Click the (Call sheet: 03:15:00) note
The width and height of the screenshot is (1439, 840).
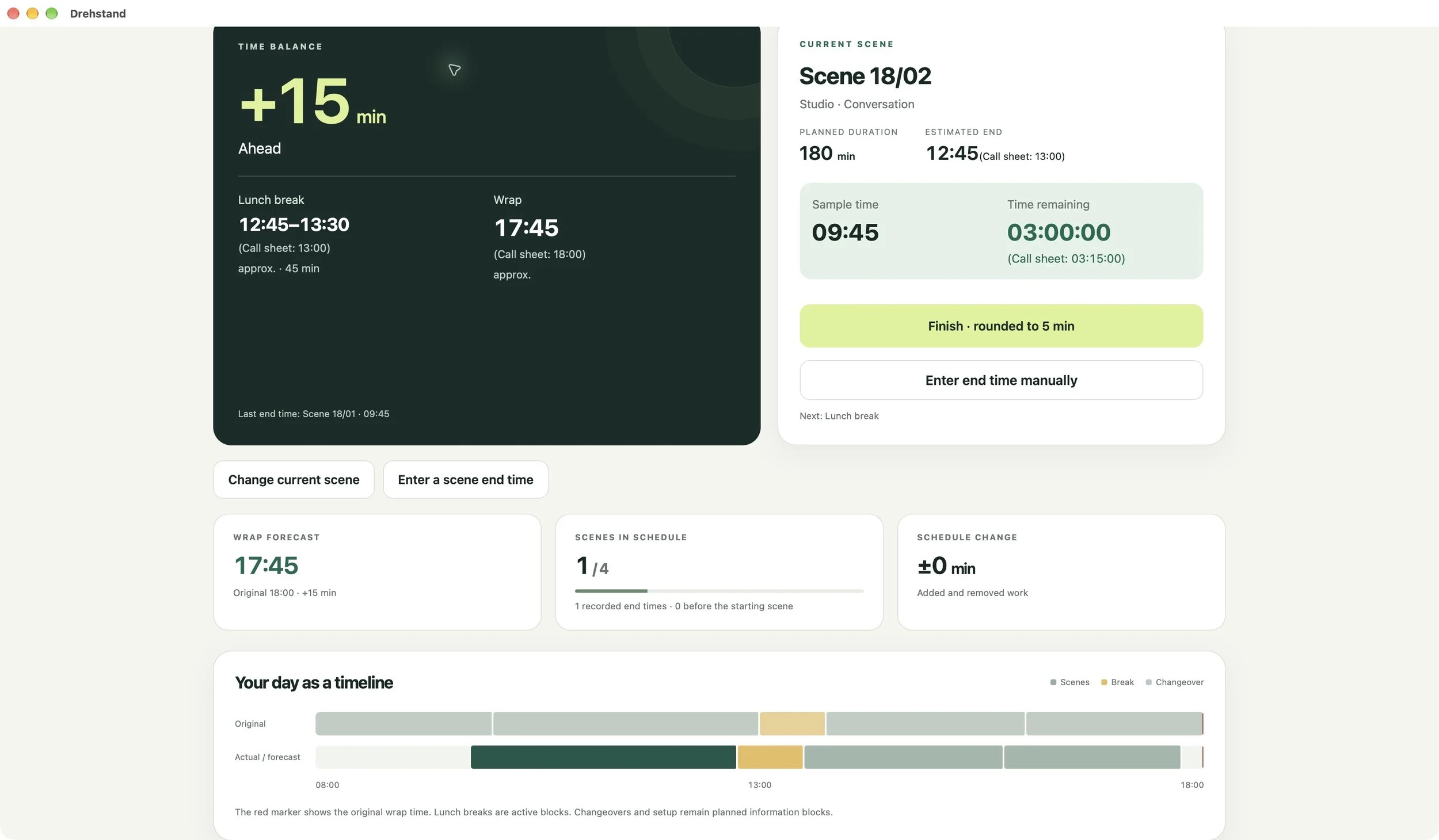coord(1066,259)
